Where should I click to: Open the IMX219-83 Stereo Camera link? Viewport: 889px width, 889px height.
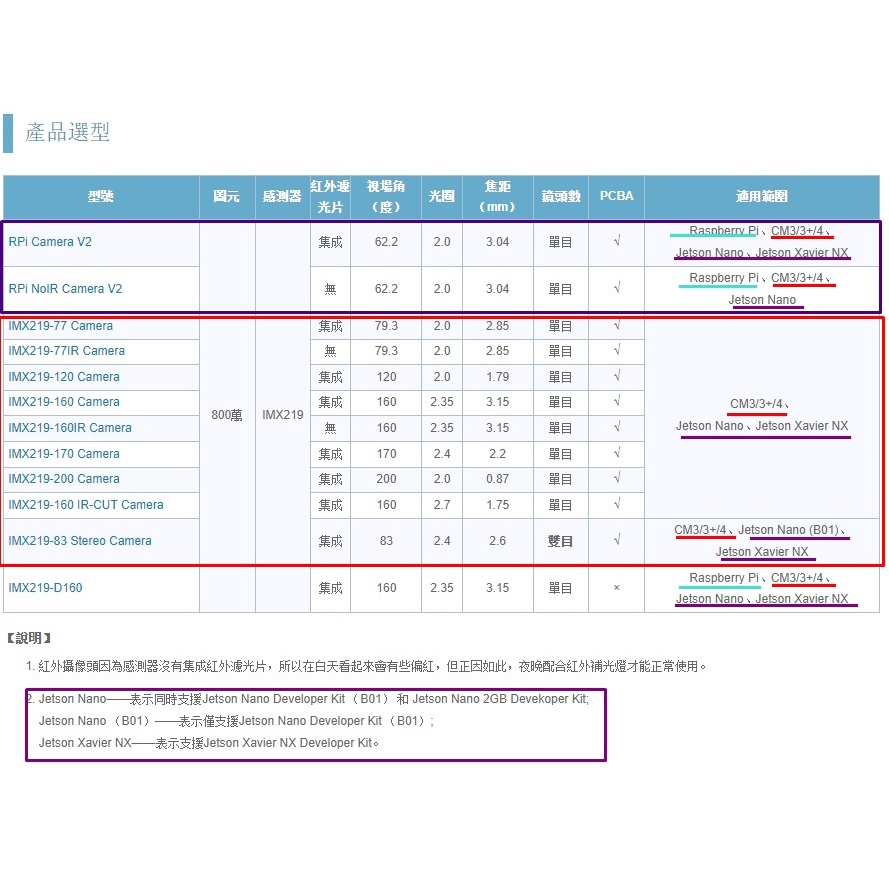(x=80, y=541)
